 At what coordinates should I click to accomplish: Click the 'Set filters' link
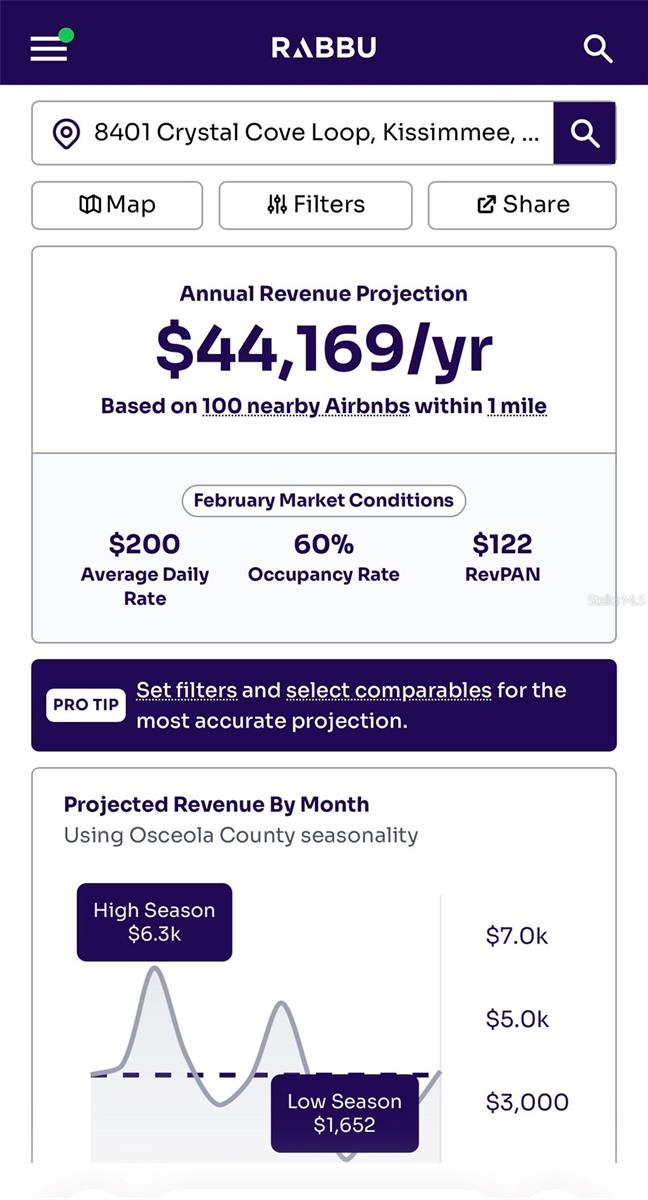tap(187, 690)
